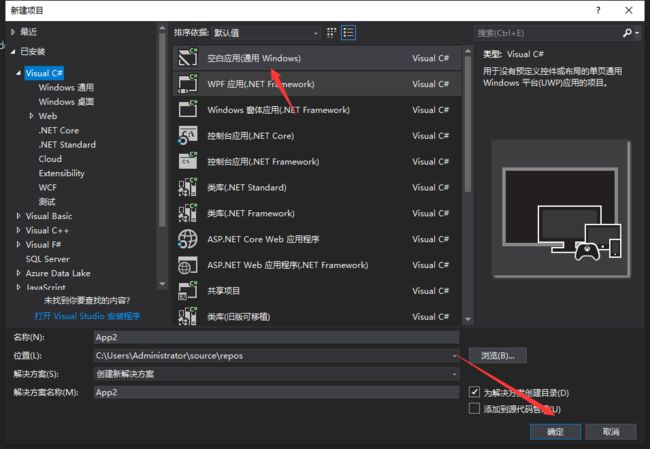
Task: Expand the Visual C++ node
Action: pos(18,230)
